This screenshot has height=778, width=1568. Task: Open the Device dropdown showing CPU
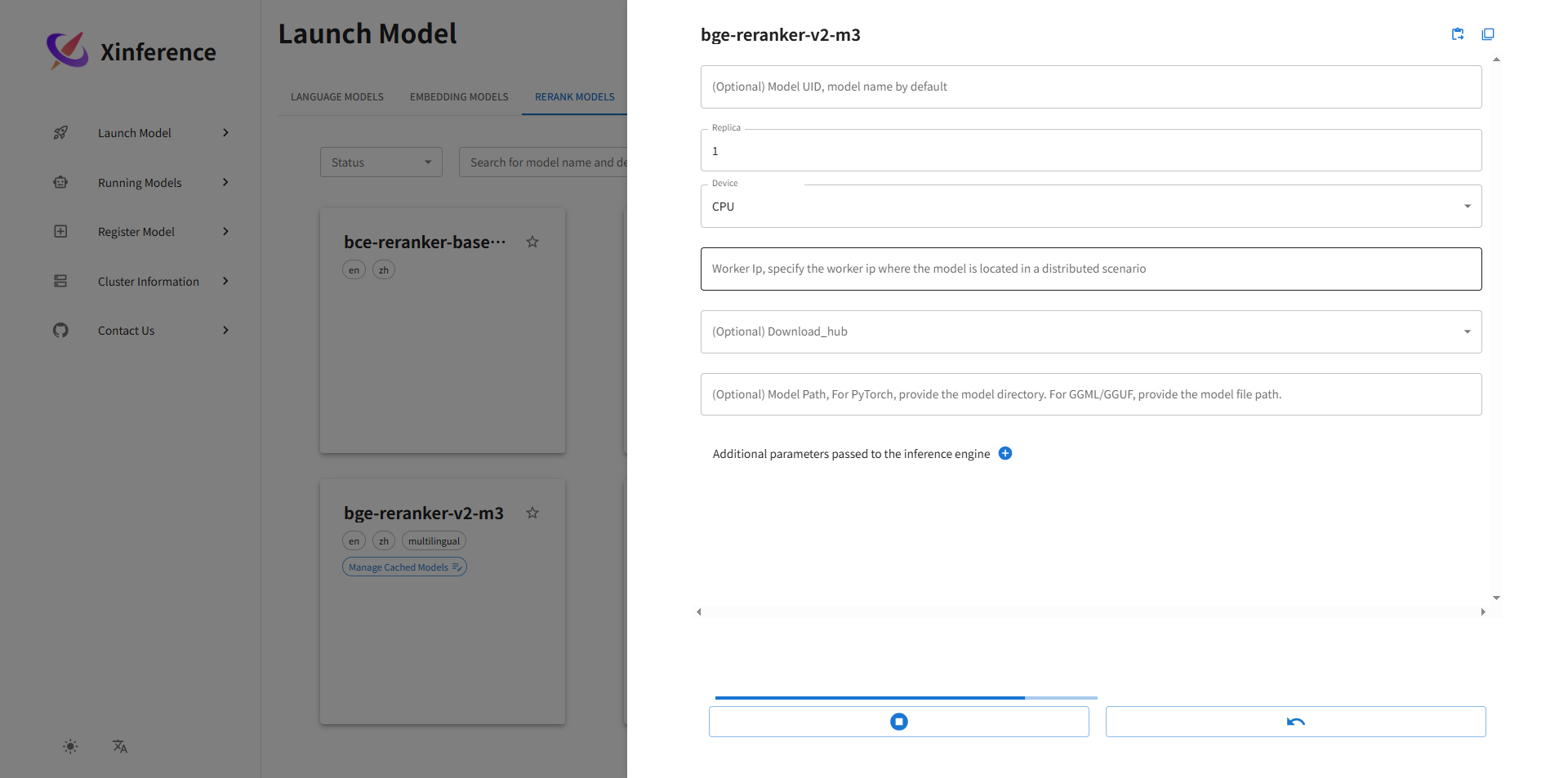click(1090, 207)
